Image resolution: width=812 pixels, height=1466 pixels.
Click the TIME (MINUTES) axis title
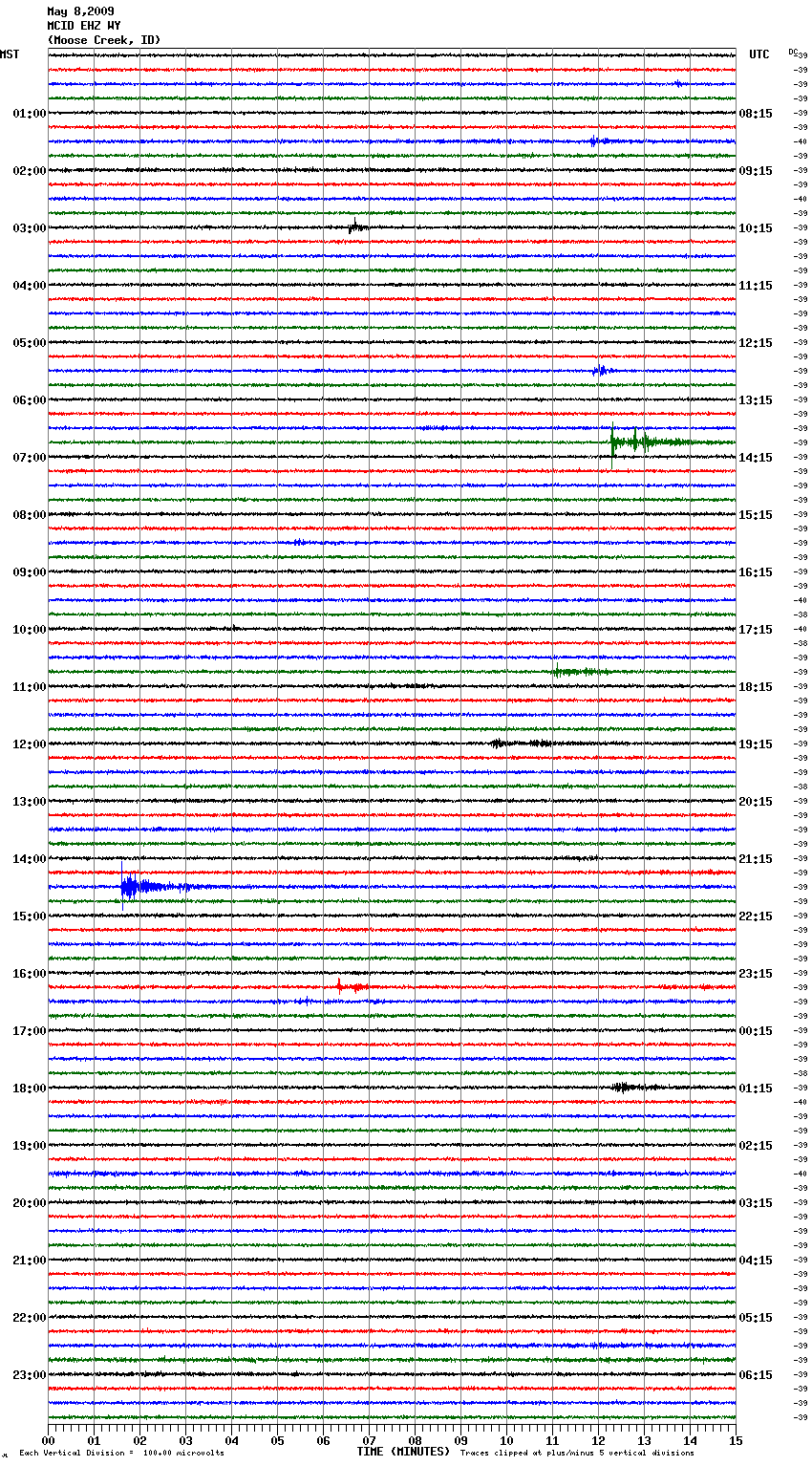[x=403, y=1452]
